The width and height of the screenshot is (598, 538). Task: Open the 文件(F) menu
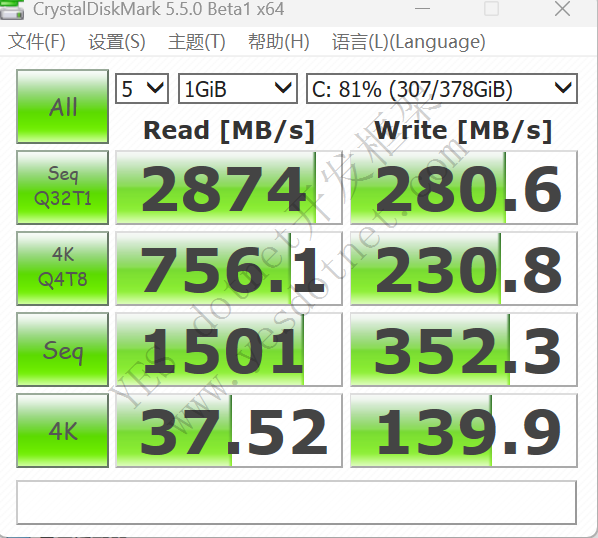[37, 42]
